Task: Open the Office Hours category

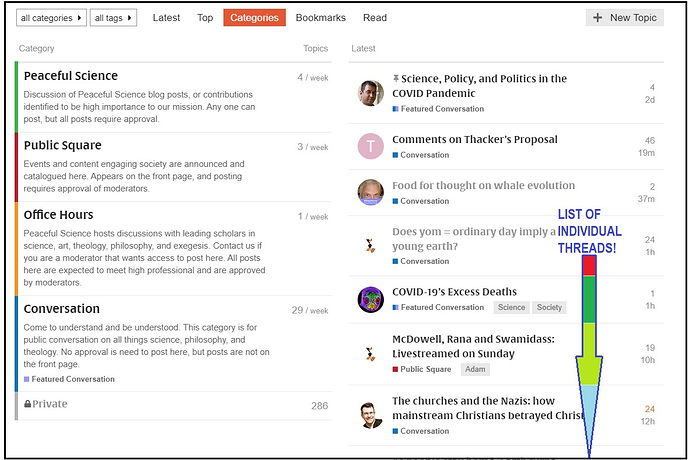Action: 58,215
